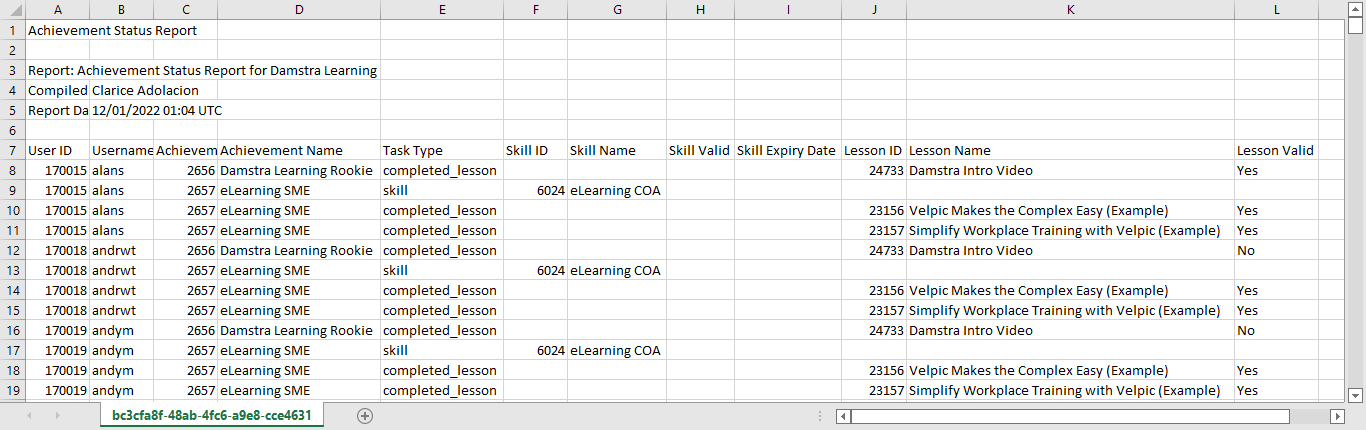
Task: Select column B header
Action: point(121,9)
